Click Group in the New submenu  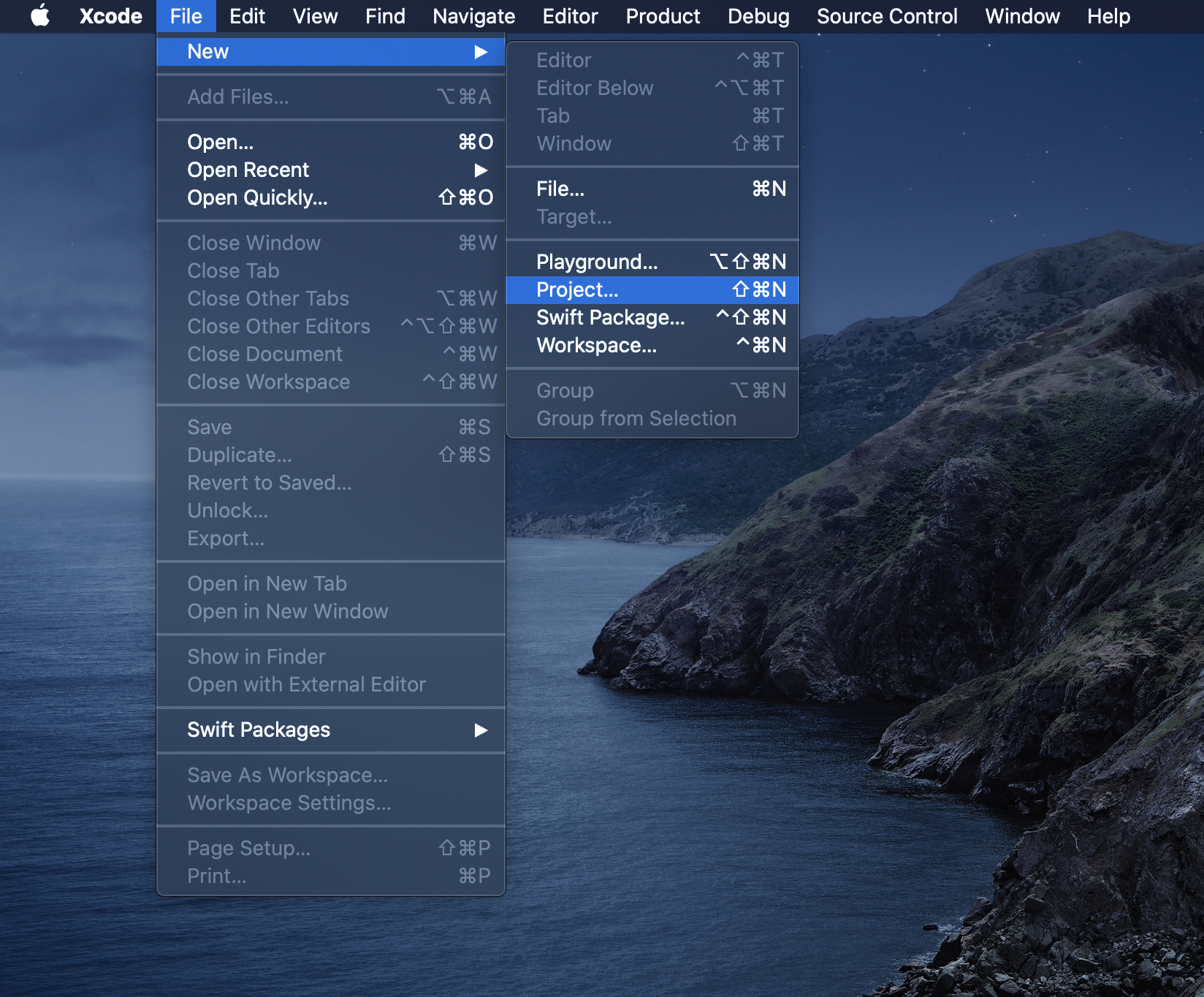652,391
